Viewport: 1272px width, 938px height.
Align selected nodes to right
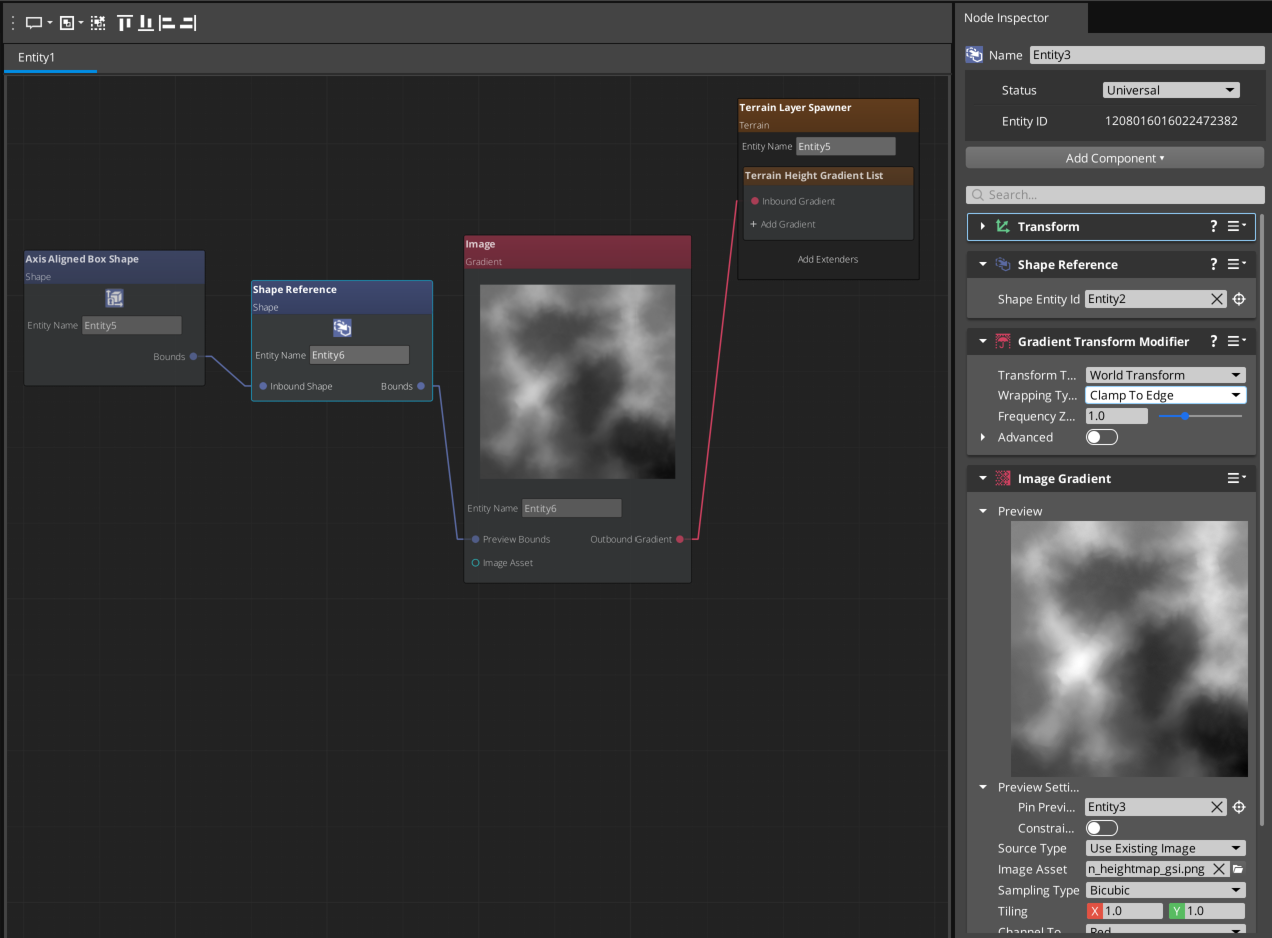pos(188,22)
